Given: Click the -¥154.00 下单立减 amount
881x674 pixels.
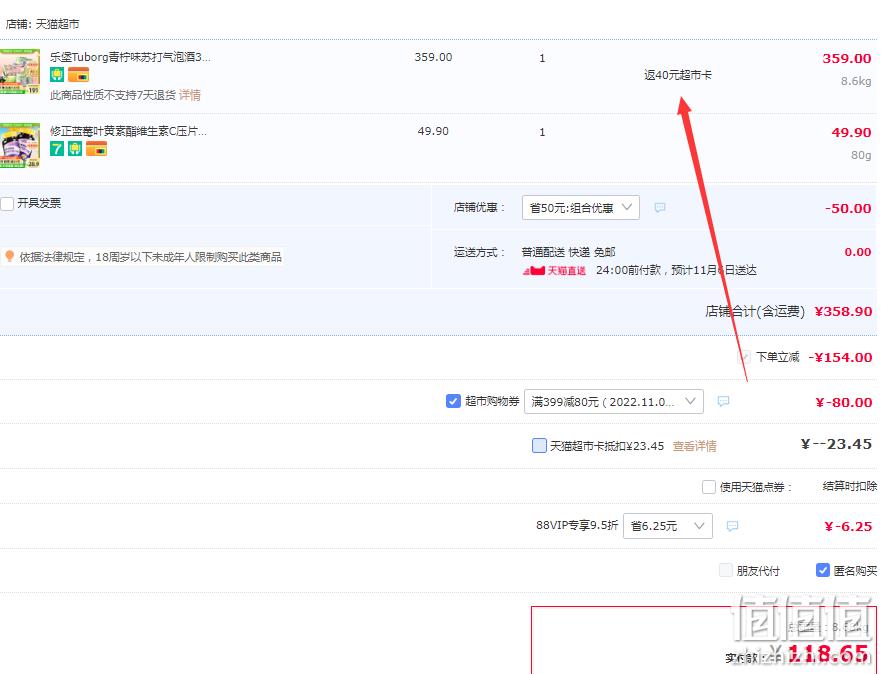Looking at the screenshot, I should tap(840, 357).
